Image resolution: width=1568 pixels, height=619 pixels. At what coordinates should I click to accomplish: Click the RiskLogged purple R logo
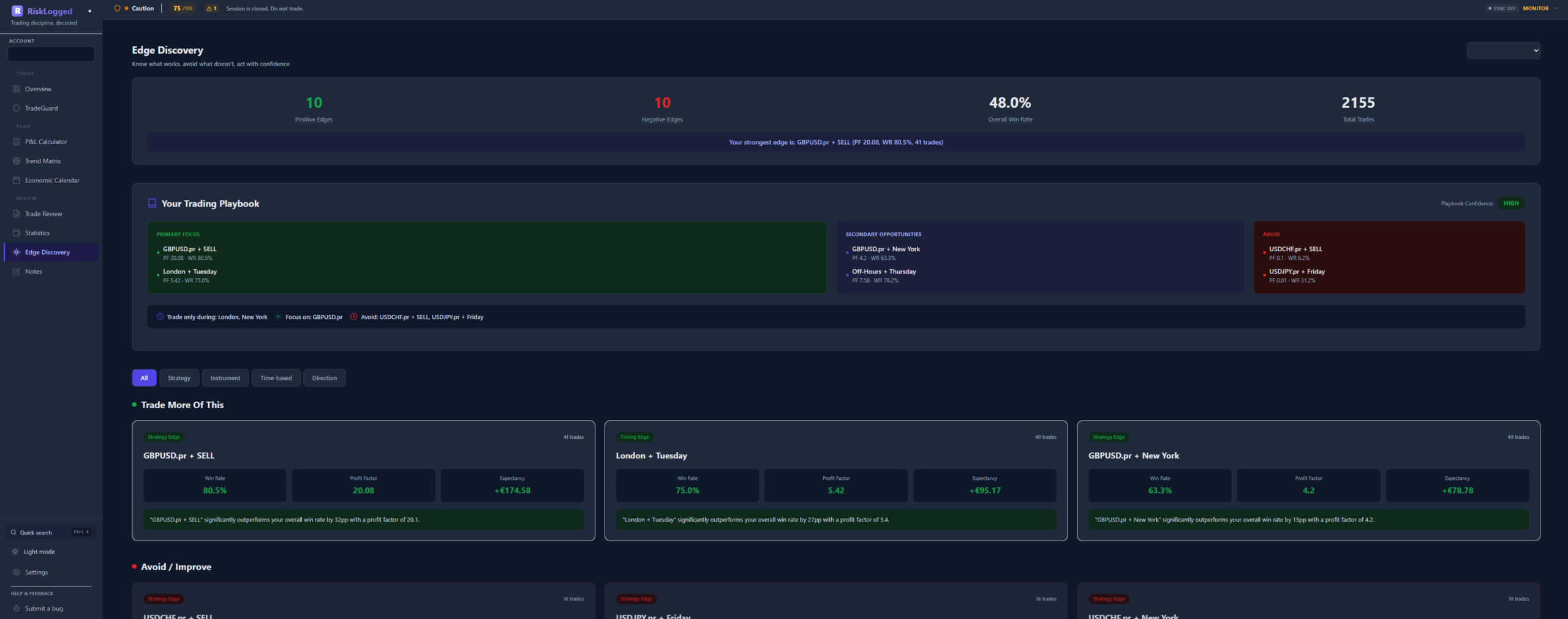click(17, 11)
